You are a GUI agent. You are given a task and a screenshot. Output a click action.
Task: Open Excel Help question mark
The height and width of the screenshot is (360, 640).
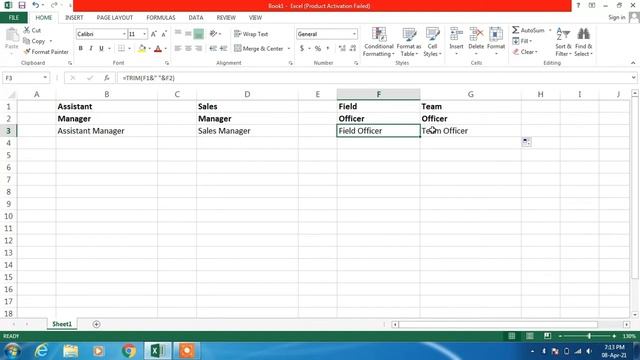[578, 5]
